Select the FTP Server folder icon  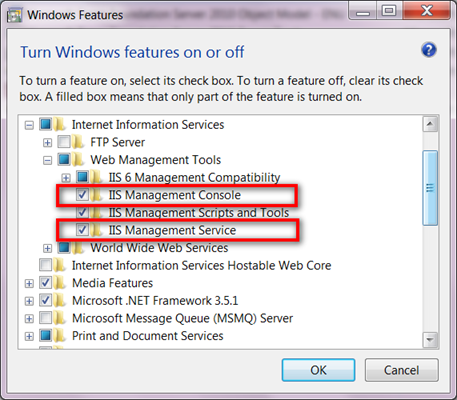pyautogui.click(x=78, y=142)
